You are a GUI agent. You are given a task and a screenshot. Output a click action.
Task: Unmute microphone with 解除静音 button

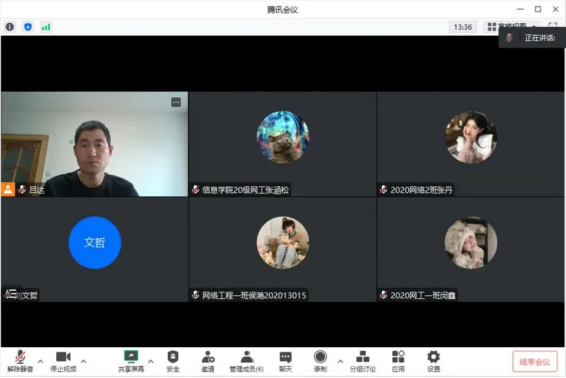[x=20, y=361]
